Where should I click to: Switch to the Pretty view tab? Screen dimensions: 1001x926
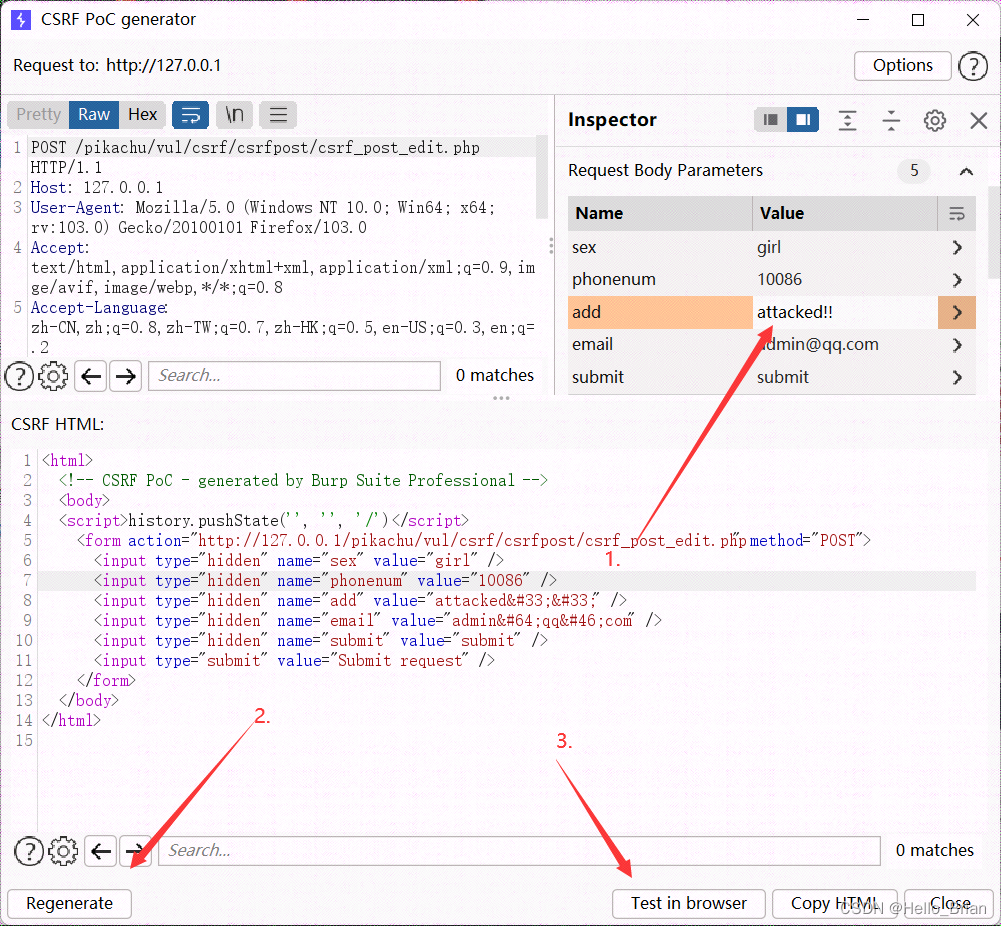coord(38,115)
